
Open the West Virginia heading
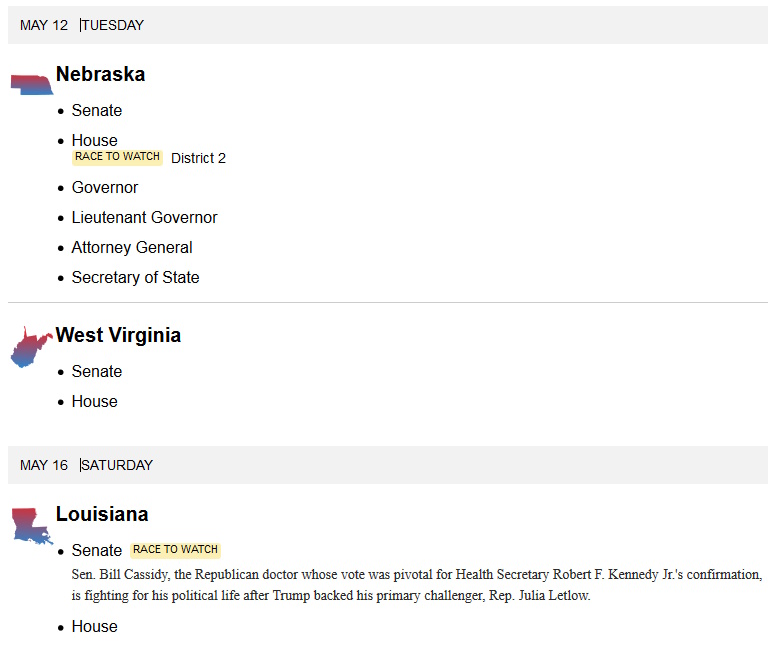(118, 335)
